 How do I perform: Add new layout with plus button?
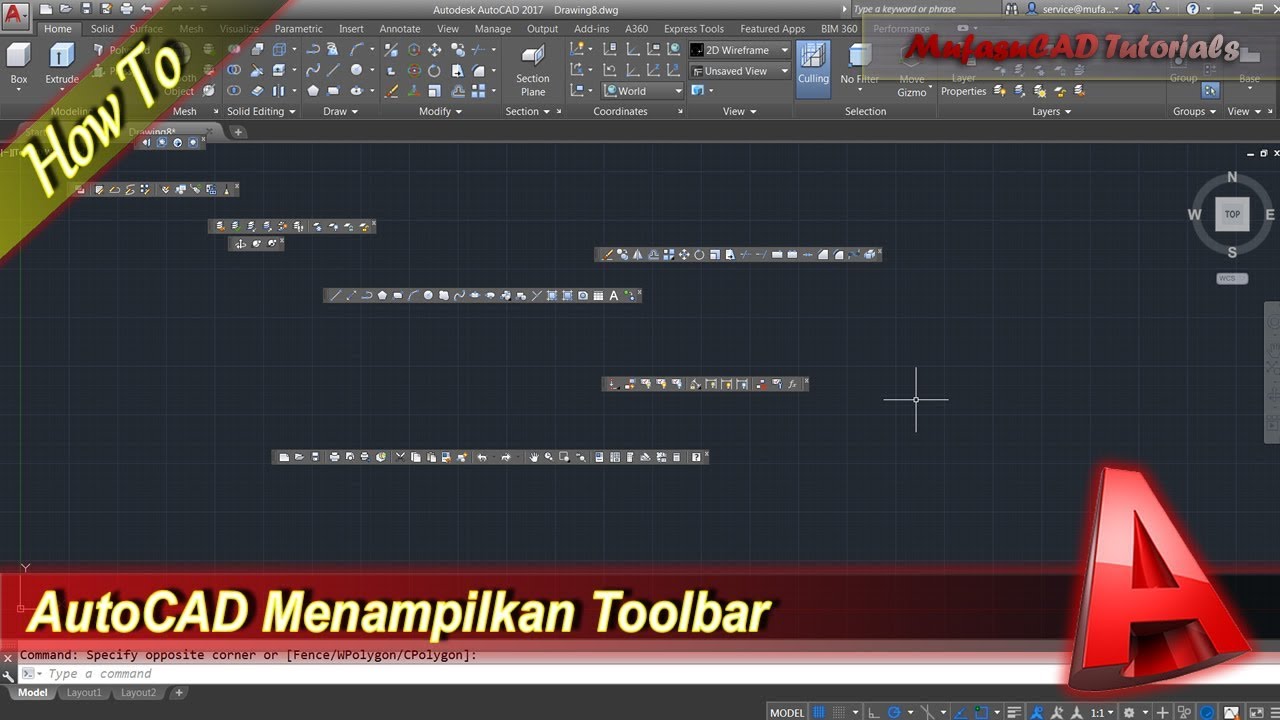coord(179,692)
